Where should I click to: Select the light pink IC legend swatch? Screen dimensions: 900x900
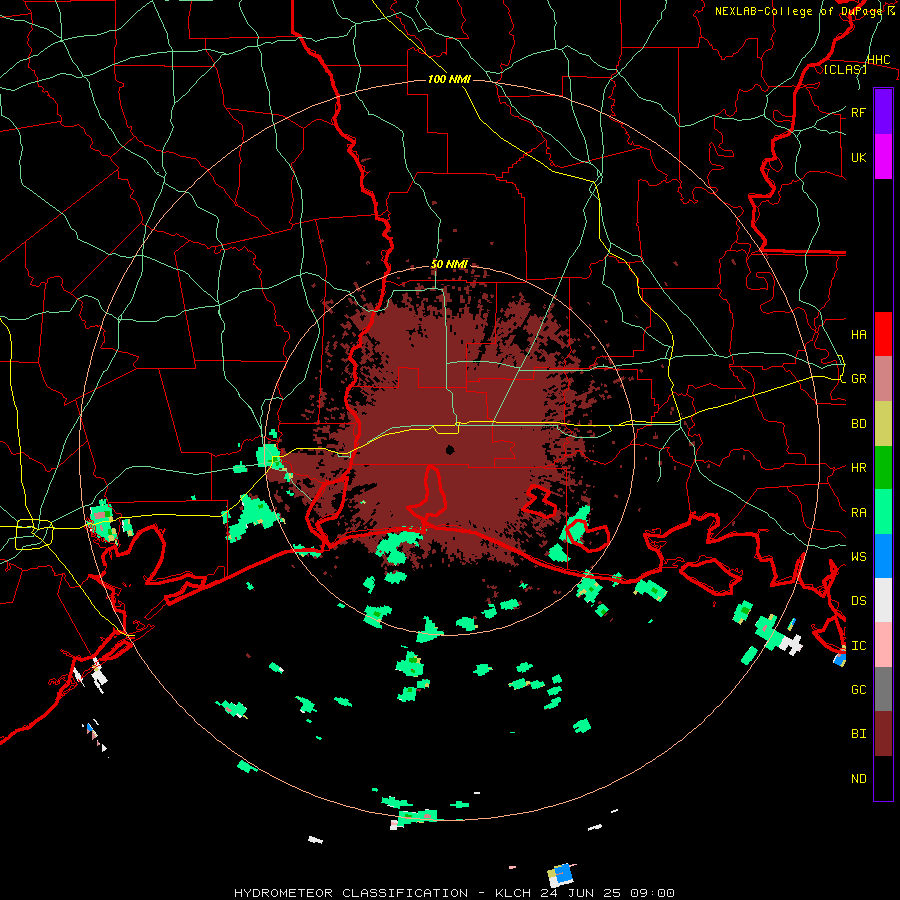click(x=883, y=645)
